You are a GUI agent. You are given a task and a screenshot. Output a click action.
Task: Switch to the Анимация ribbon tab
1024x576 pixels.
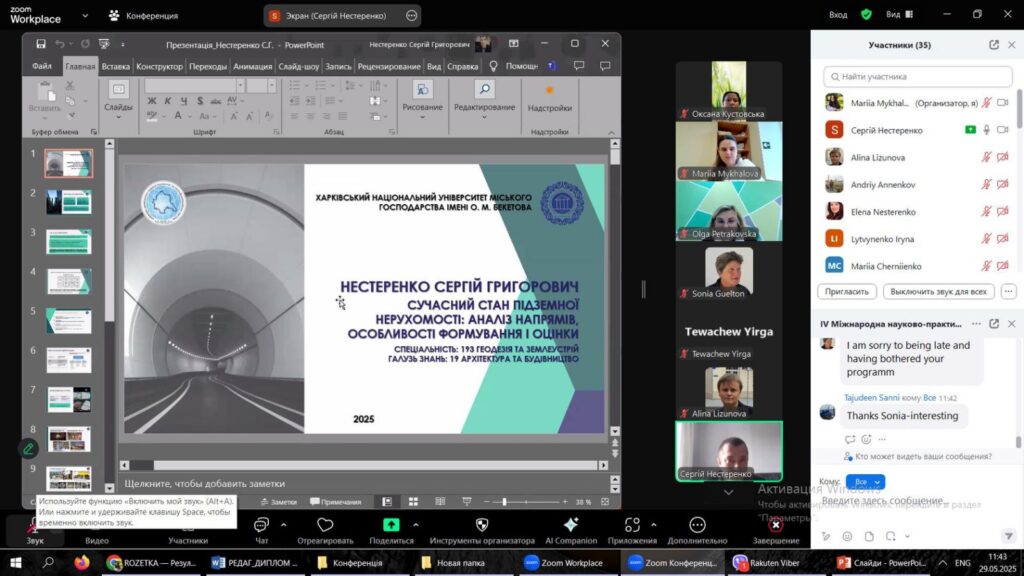pyautogui.click(x=253, y=66)
